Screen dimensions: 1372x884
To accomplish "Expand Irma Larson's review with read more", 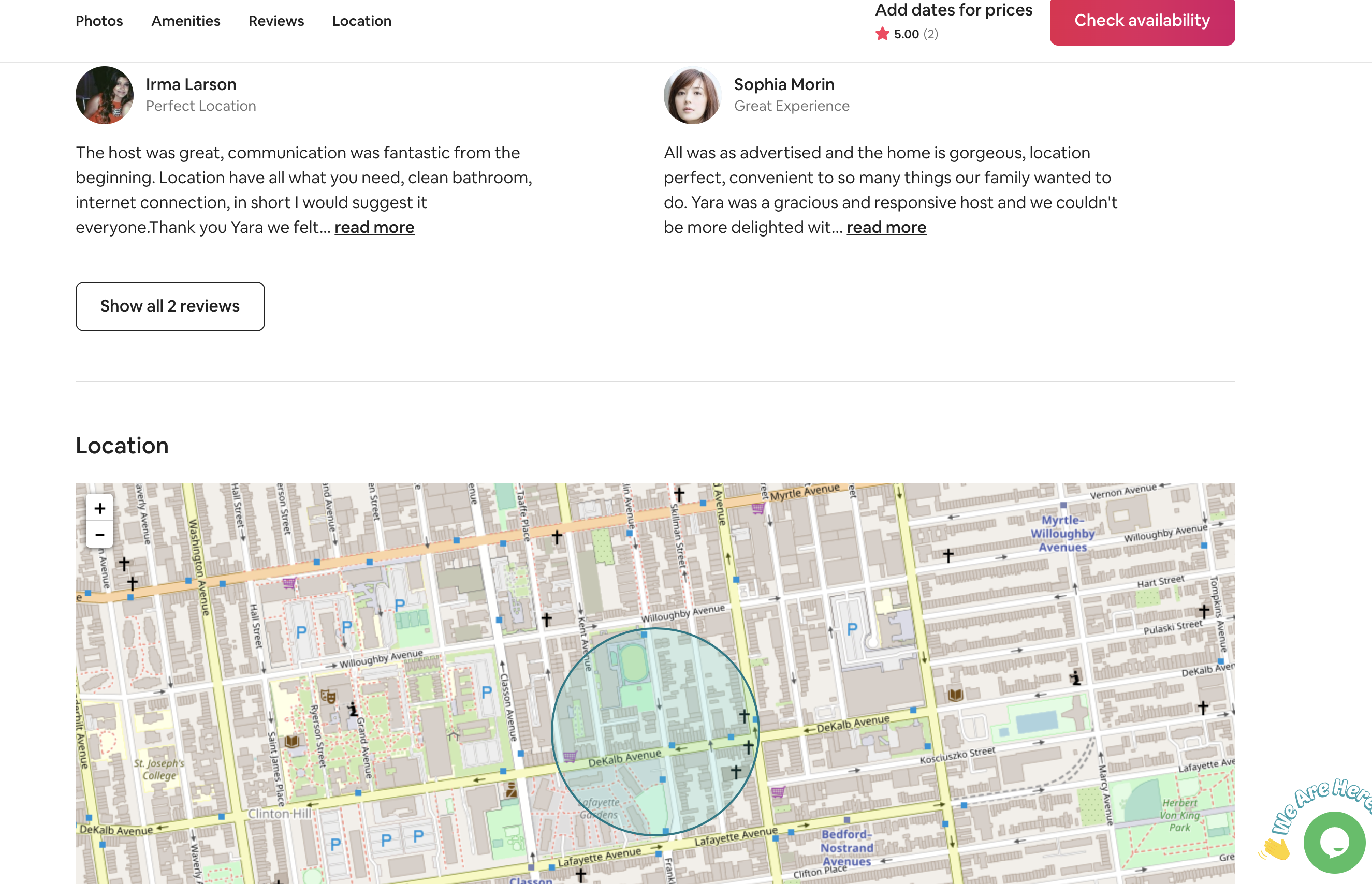I will pos(374,227).
